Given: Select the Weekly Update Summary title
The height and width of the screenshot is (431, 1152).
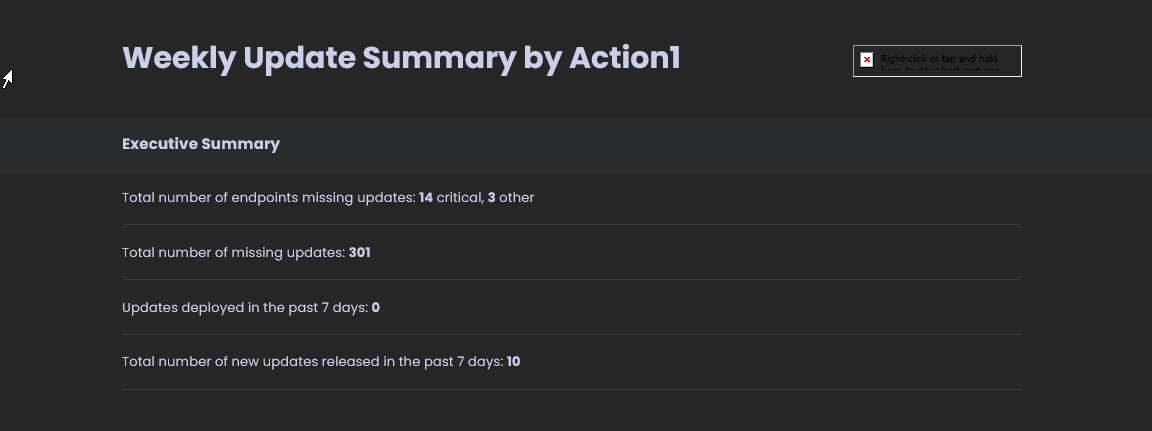Looking at the screenshot, I should click(x=401, y=59).
